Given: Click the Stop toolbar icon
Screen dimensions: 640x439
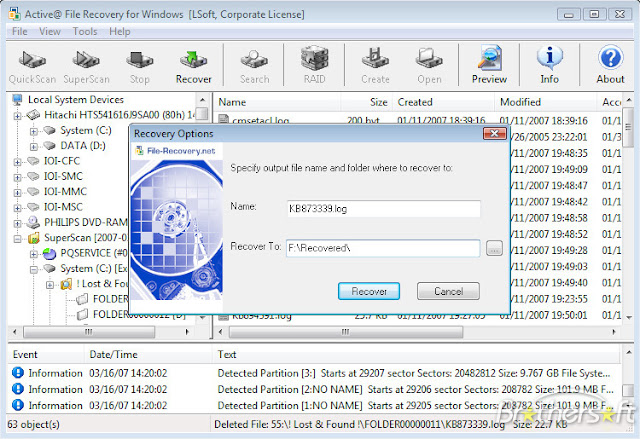Looking at the screenshot, I should coord(140,67).
